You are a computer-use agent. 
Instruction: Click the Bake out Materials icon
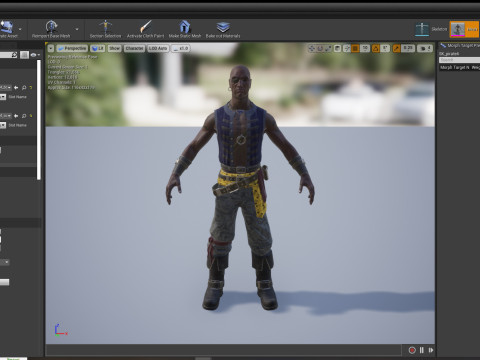(x=223, y=26)
